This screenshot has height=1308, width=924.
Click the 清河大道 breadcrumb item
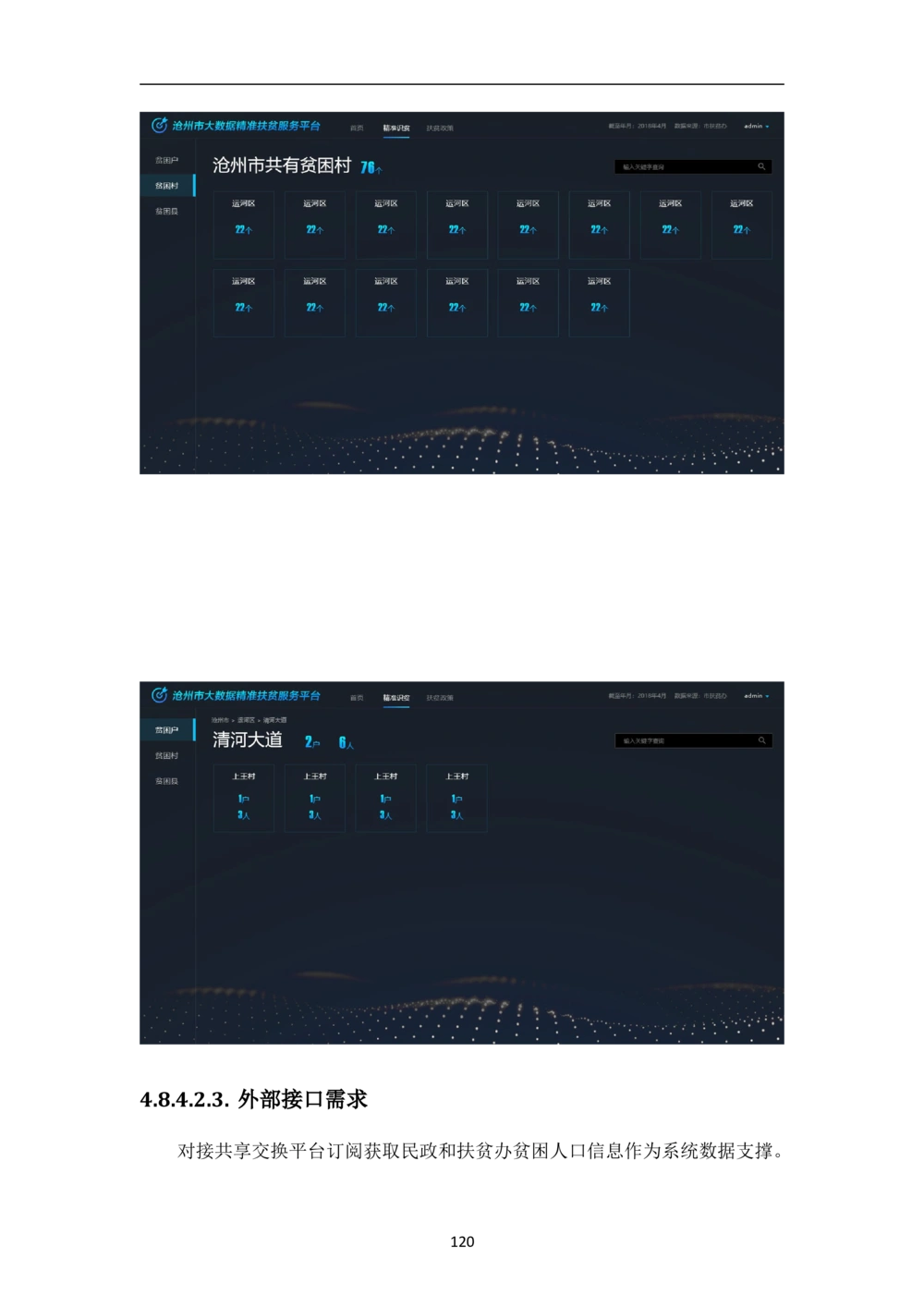click(x=275, y=720)
